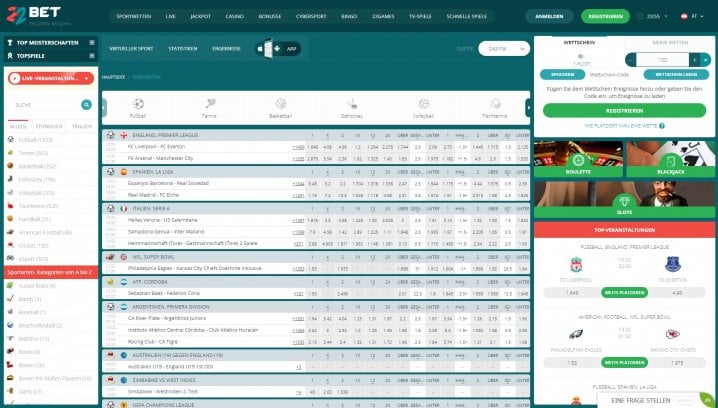Viewport: 718px width, 408px height.
Task: Select the Stündlich filter tab in sidebar
Action: click(x=49, y=126)
